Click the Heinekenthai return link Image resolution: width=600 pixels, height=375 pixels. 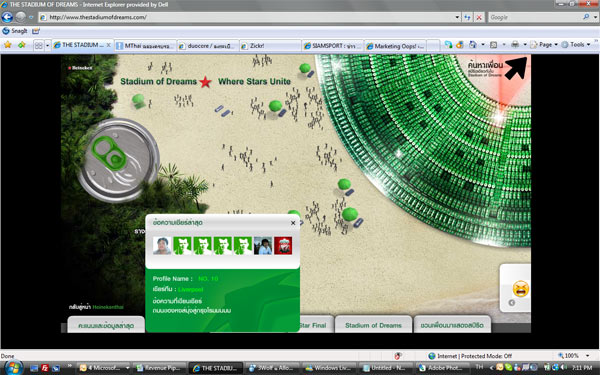coord(108,307)
